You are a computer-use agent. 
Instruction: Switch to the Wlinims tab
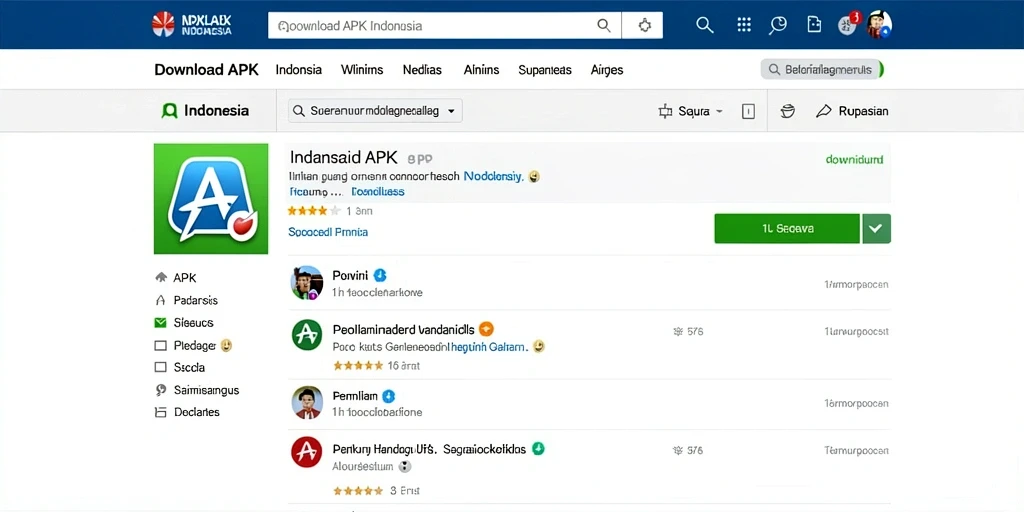pos(362,70)
